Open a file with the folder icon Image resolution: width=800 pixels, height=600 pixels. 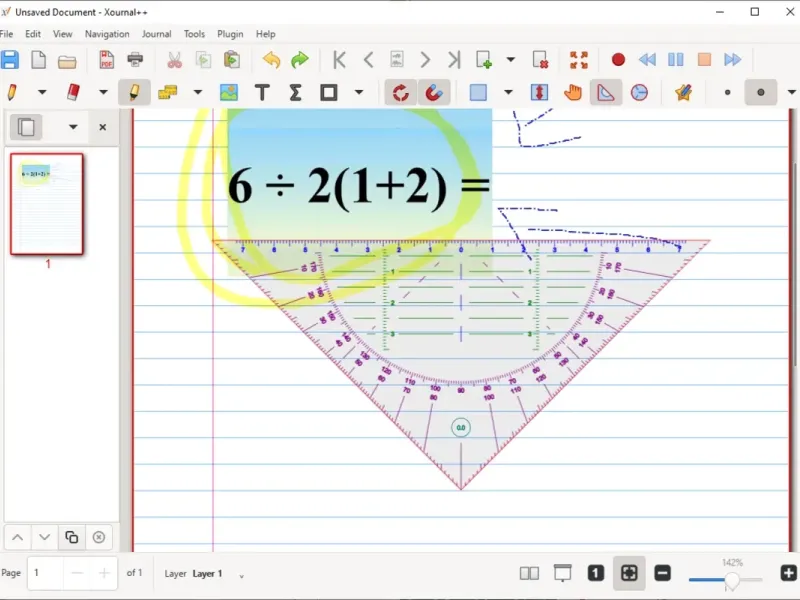[x=67, y=61]
